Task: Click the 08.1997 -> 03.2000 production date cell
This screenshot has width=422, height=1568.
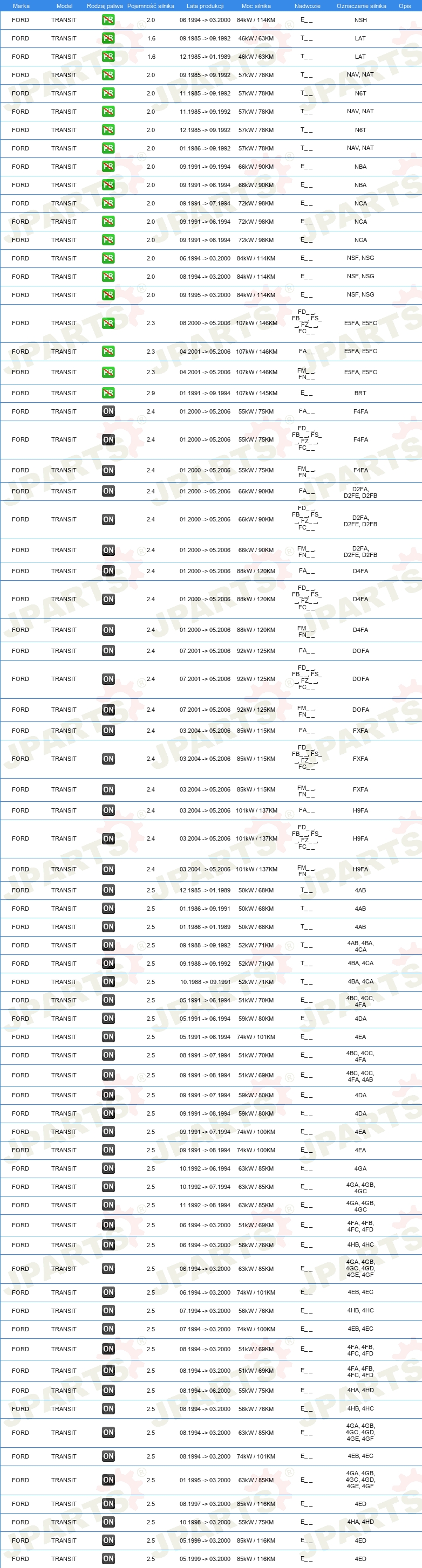Action: tap(205, 1503)
